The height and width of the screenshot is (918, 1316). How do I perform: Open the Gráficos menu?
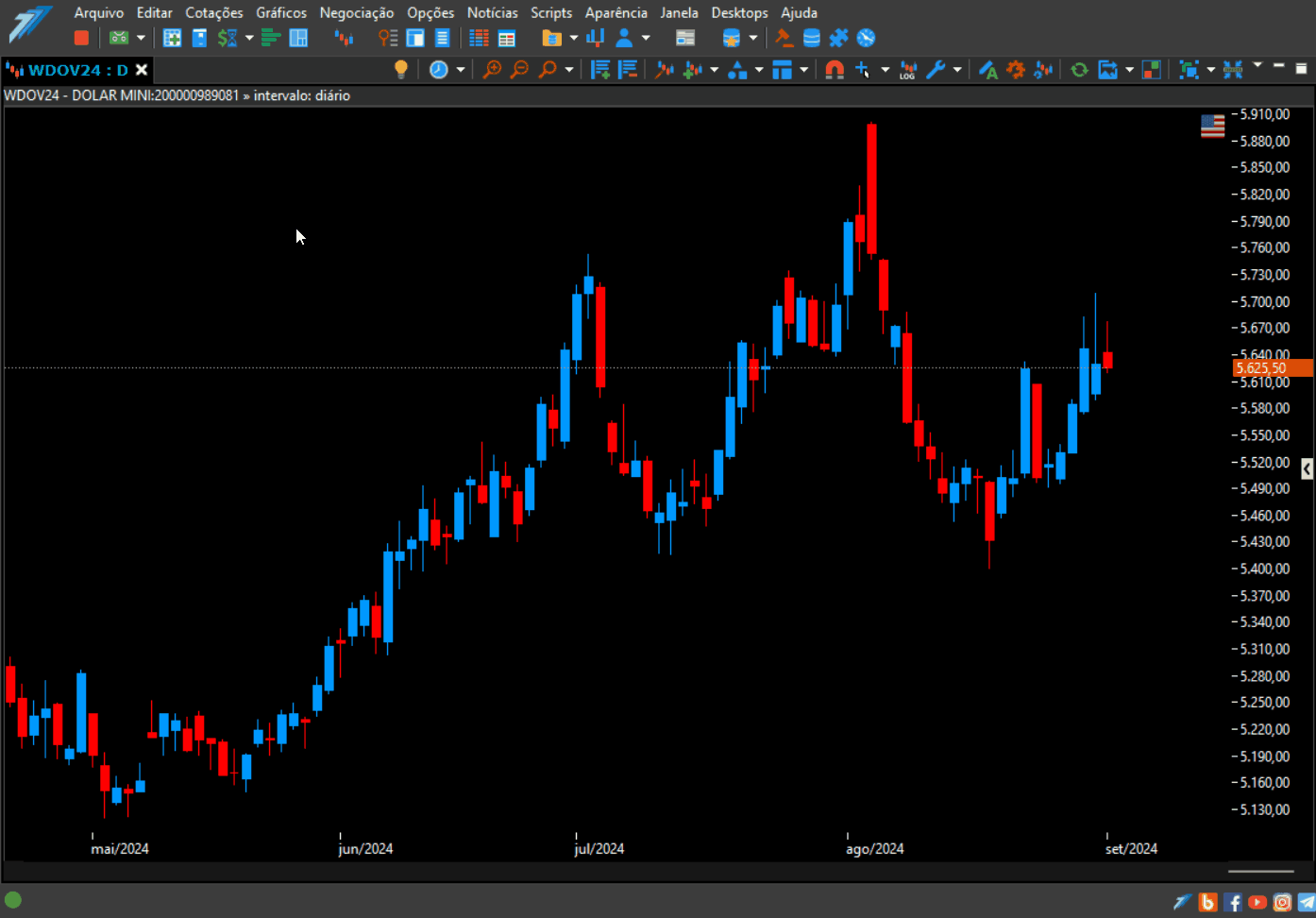281,12
